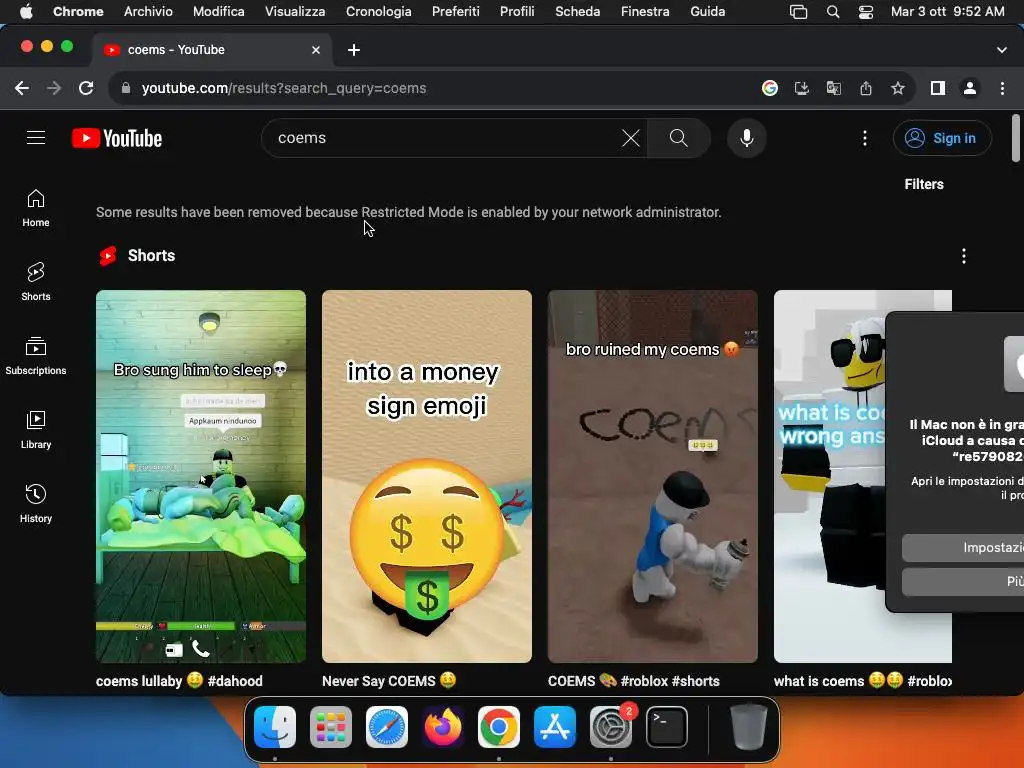Close the coems - YouTube tab
The height and width of the screenshot is (768, 1024).
point(315,50)
